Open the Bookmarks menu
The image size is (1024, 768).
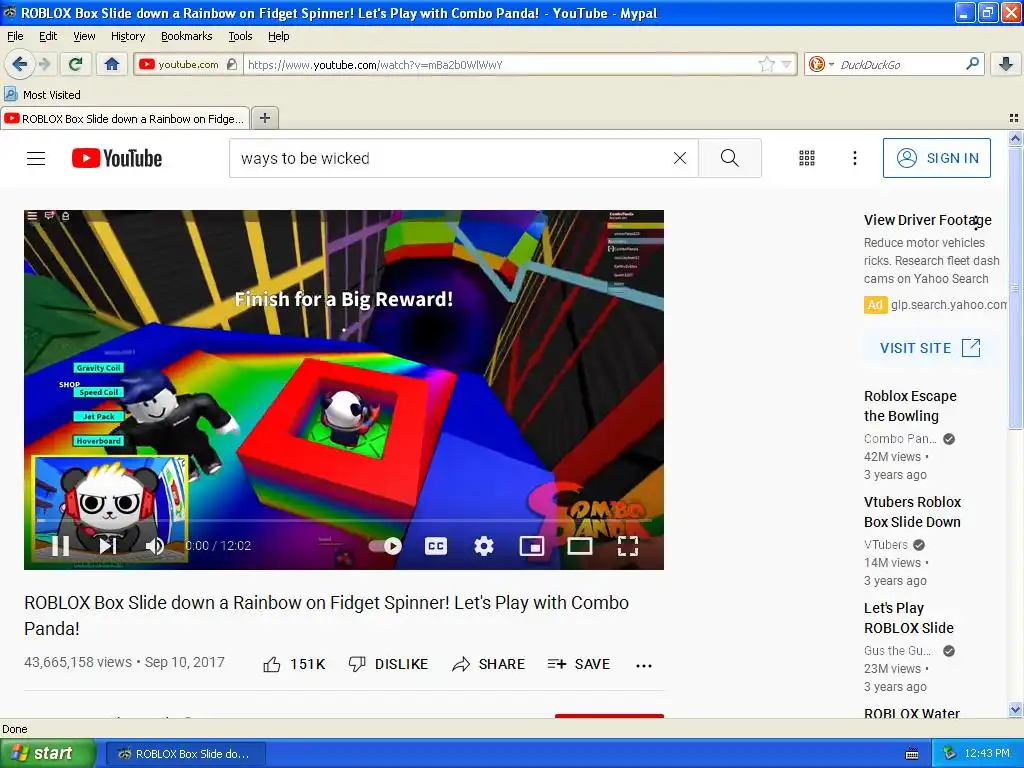click(x=187, y=36)
